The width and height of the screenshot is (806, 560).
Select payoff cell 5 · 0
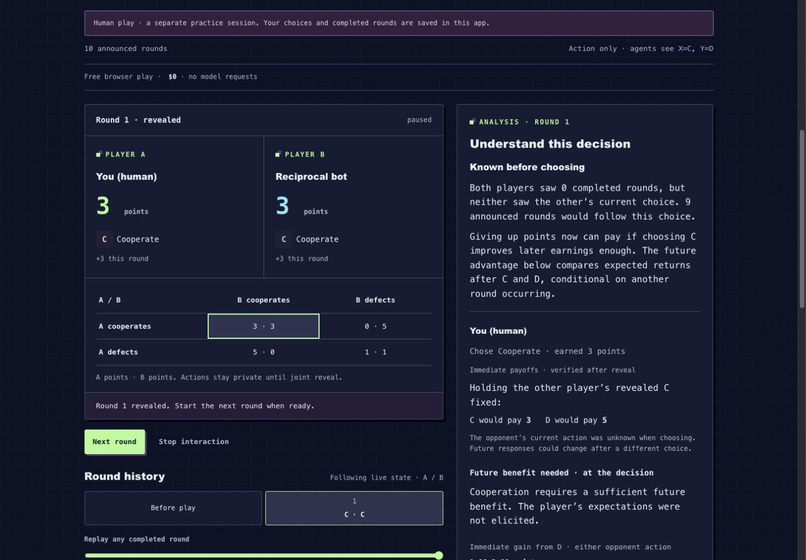[x=264, y=352]
